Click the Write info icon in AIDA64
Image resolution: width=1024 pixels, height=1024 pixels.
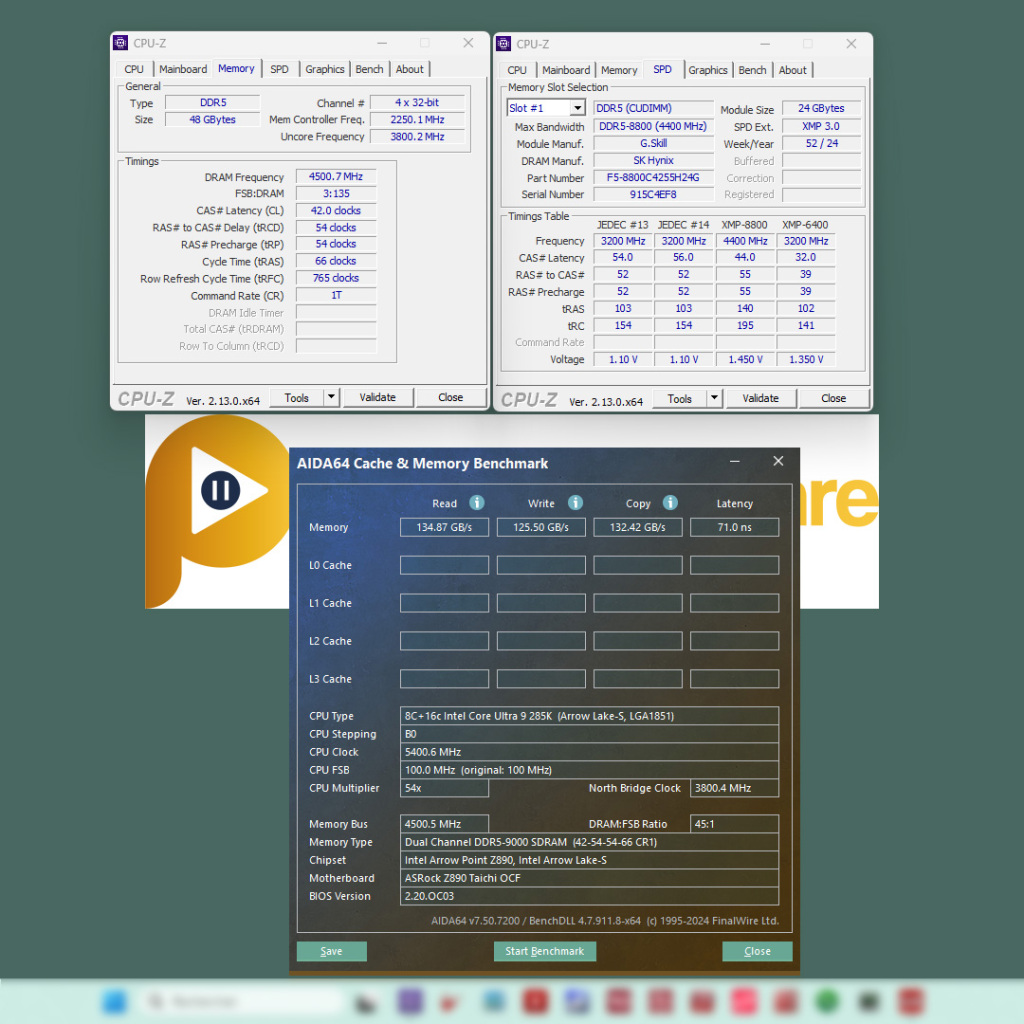(x=575, y=502)
